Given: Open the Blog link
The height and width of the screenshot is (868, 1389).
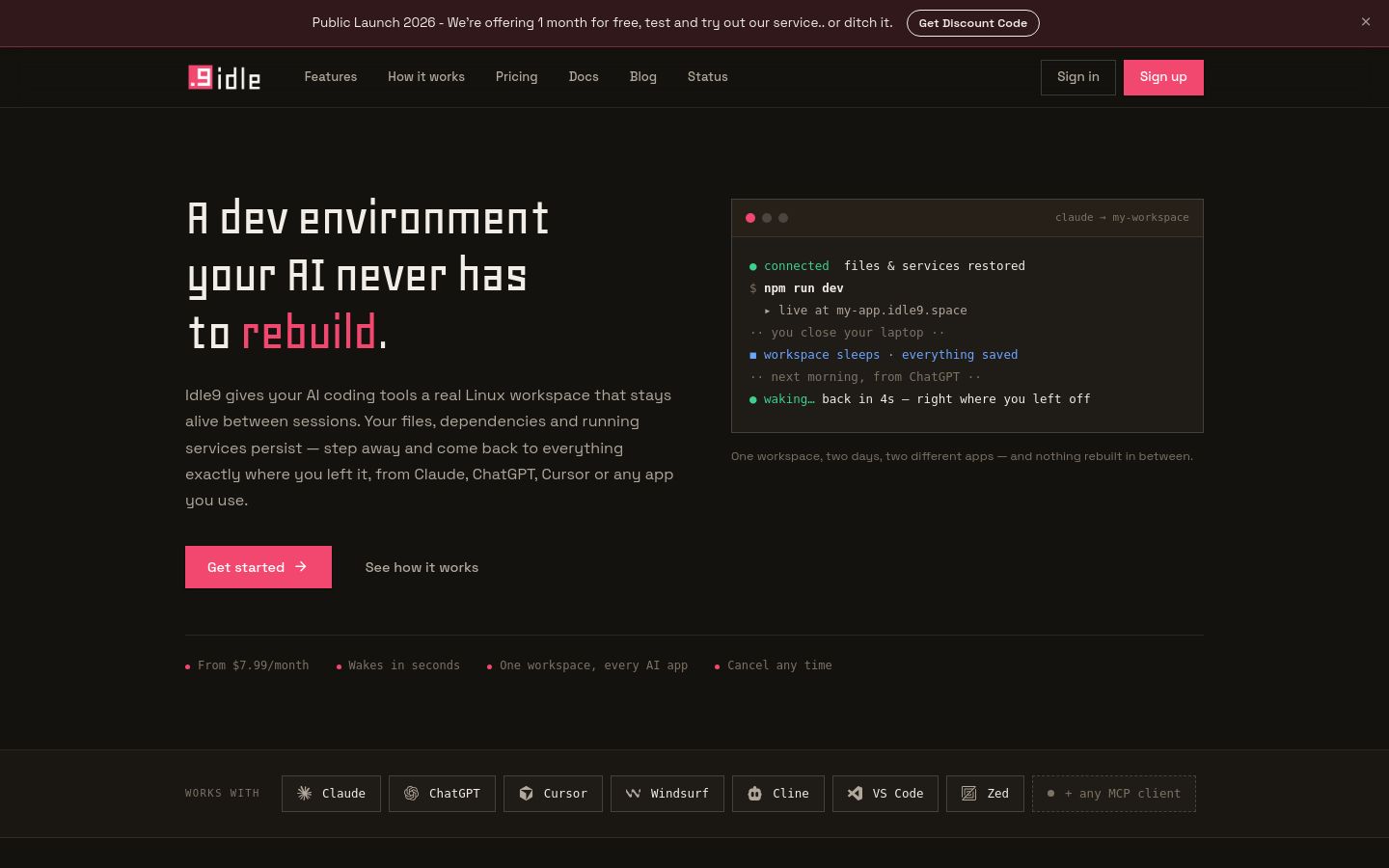Looking at the screenshot, I should click(643, 77).
